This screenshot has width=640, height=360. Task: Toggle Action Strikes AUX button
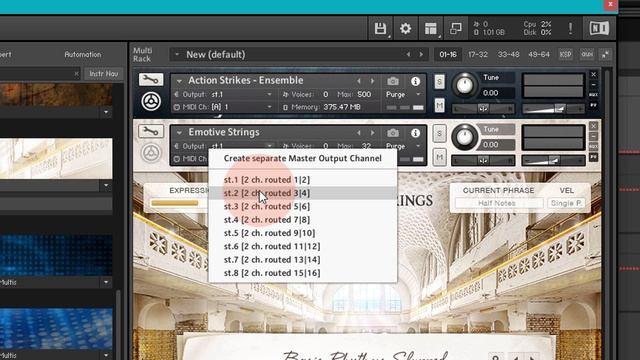pyautogui.click(x=593, y=95)
